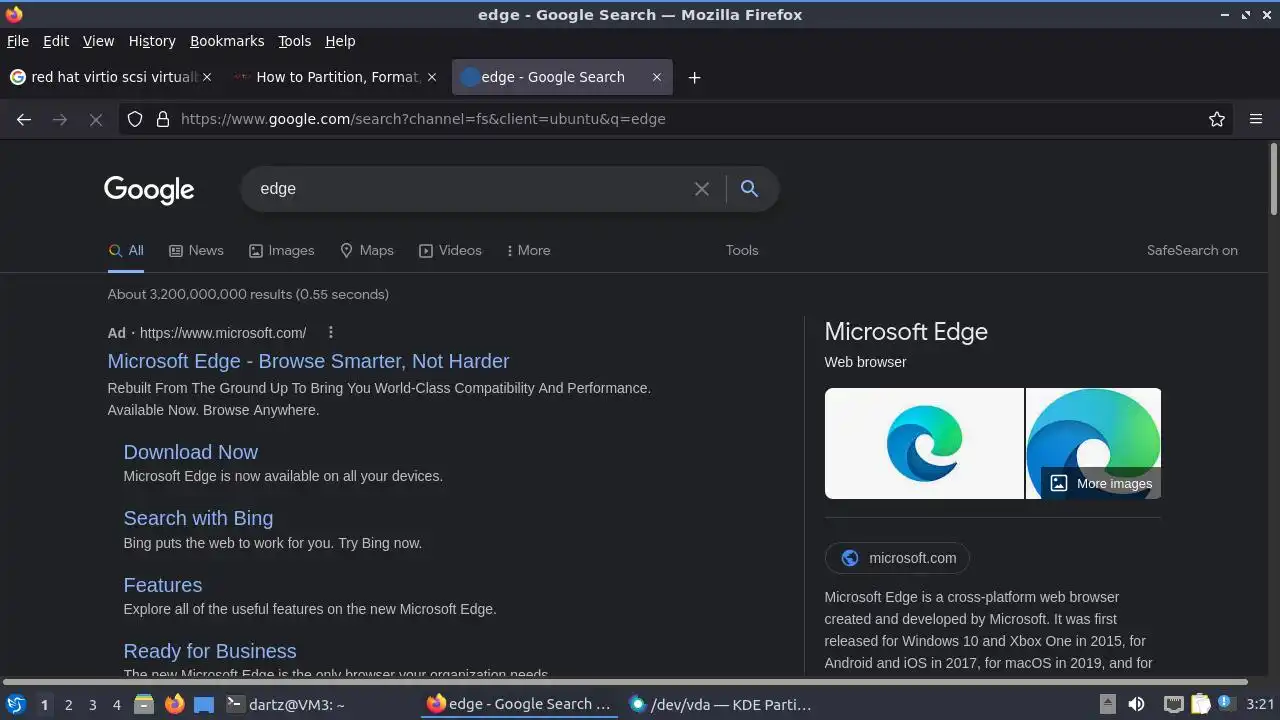Open the clipboard tray icon

coord(1200,705)
